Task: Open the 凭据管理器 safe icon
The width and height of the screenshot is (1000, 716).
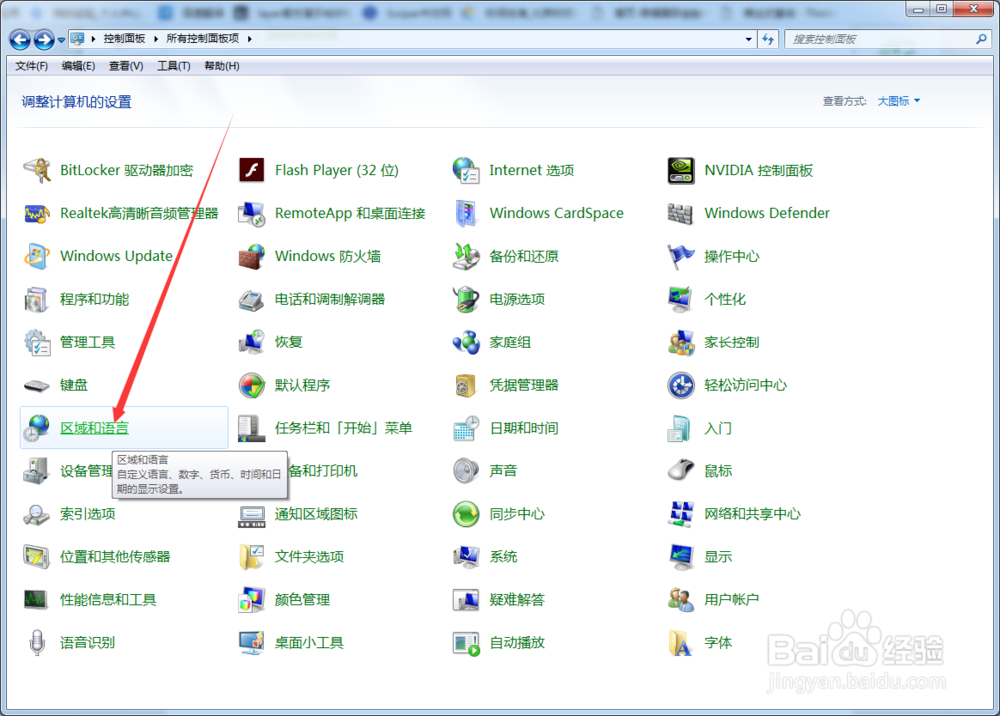Action: coord(466,385)
